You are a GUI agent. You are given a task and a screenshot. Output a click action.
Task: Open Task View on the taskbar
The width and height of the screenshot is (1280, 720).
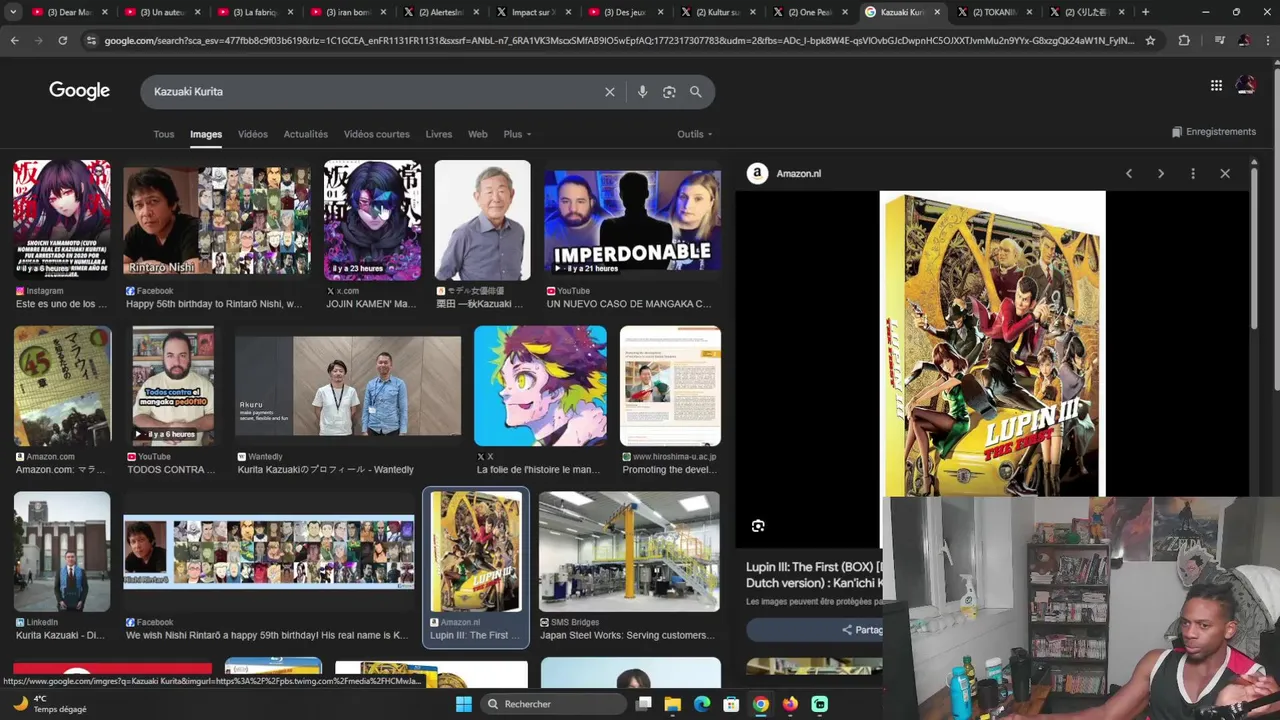pyautogui.click(x=644, y=704)
